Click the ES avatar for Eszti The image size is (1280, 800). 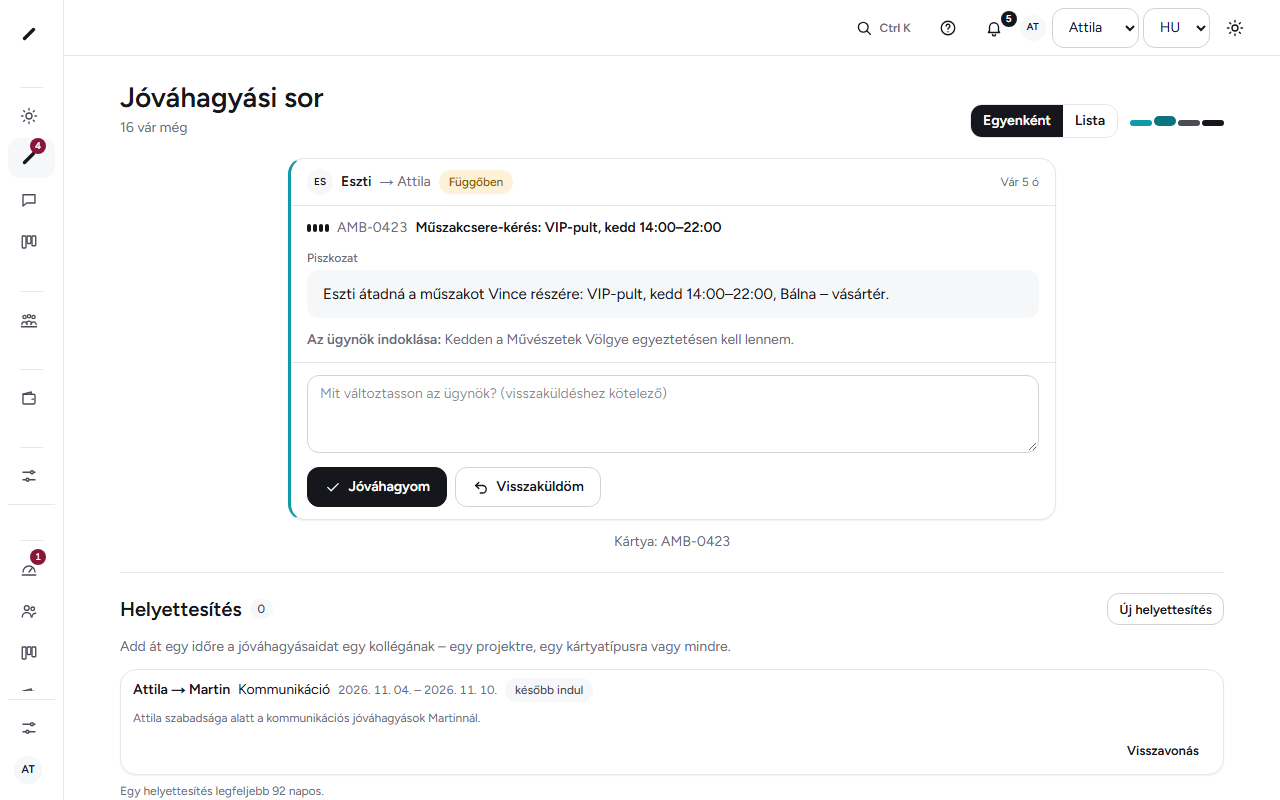tap(320, 182)
